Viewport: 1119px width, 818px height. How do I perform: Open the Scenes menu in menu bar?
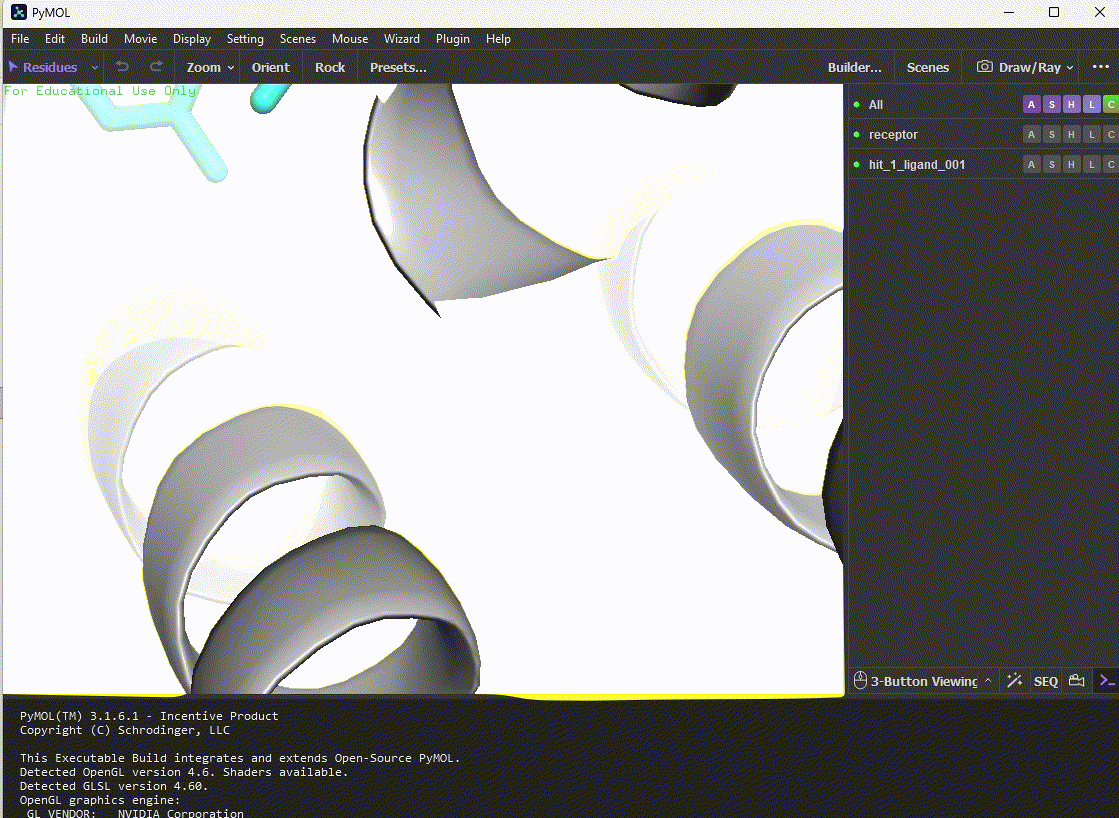click(298, 39)
